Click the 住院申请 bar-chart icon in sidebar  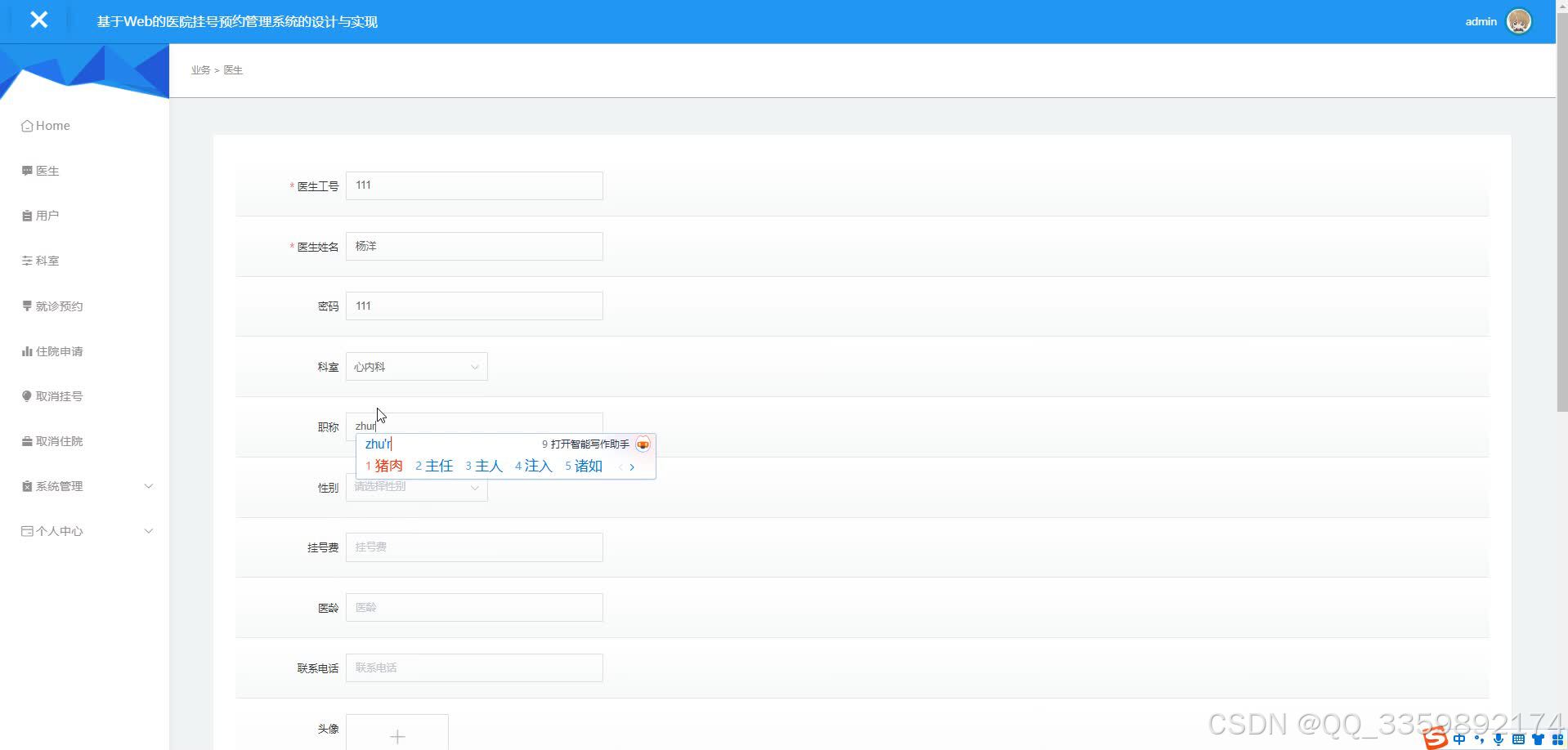coord(27,351)
